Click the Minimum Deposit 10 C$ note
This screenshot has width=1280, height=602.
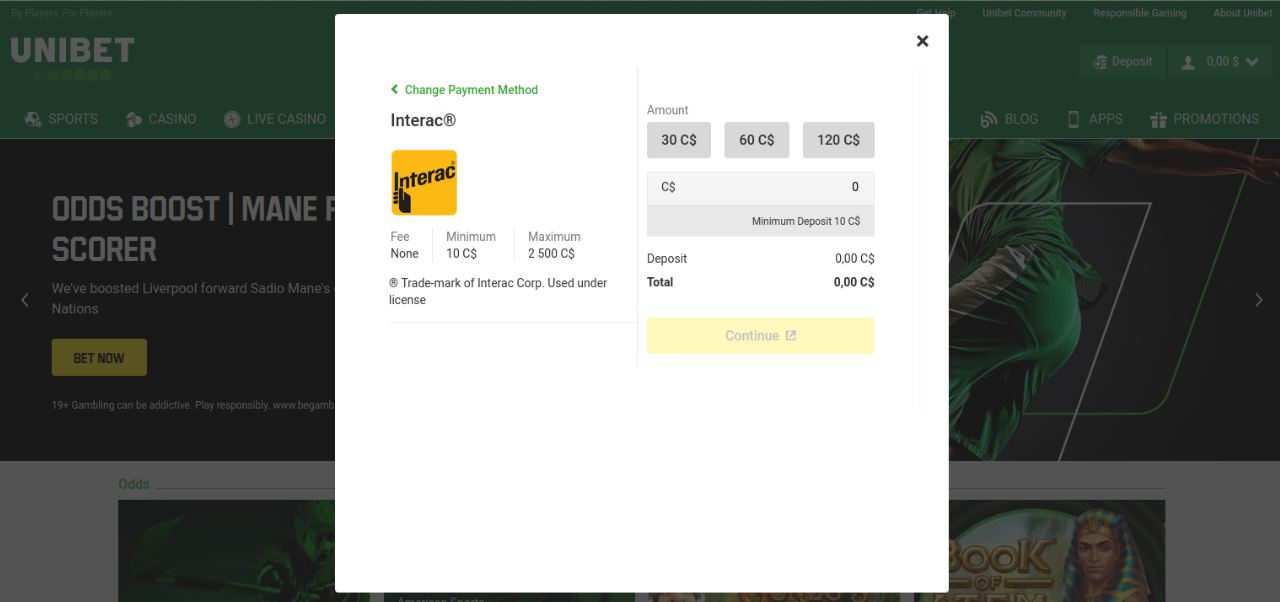pos(806,221)
